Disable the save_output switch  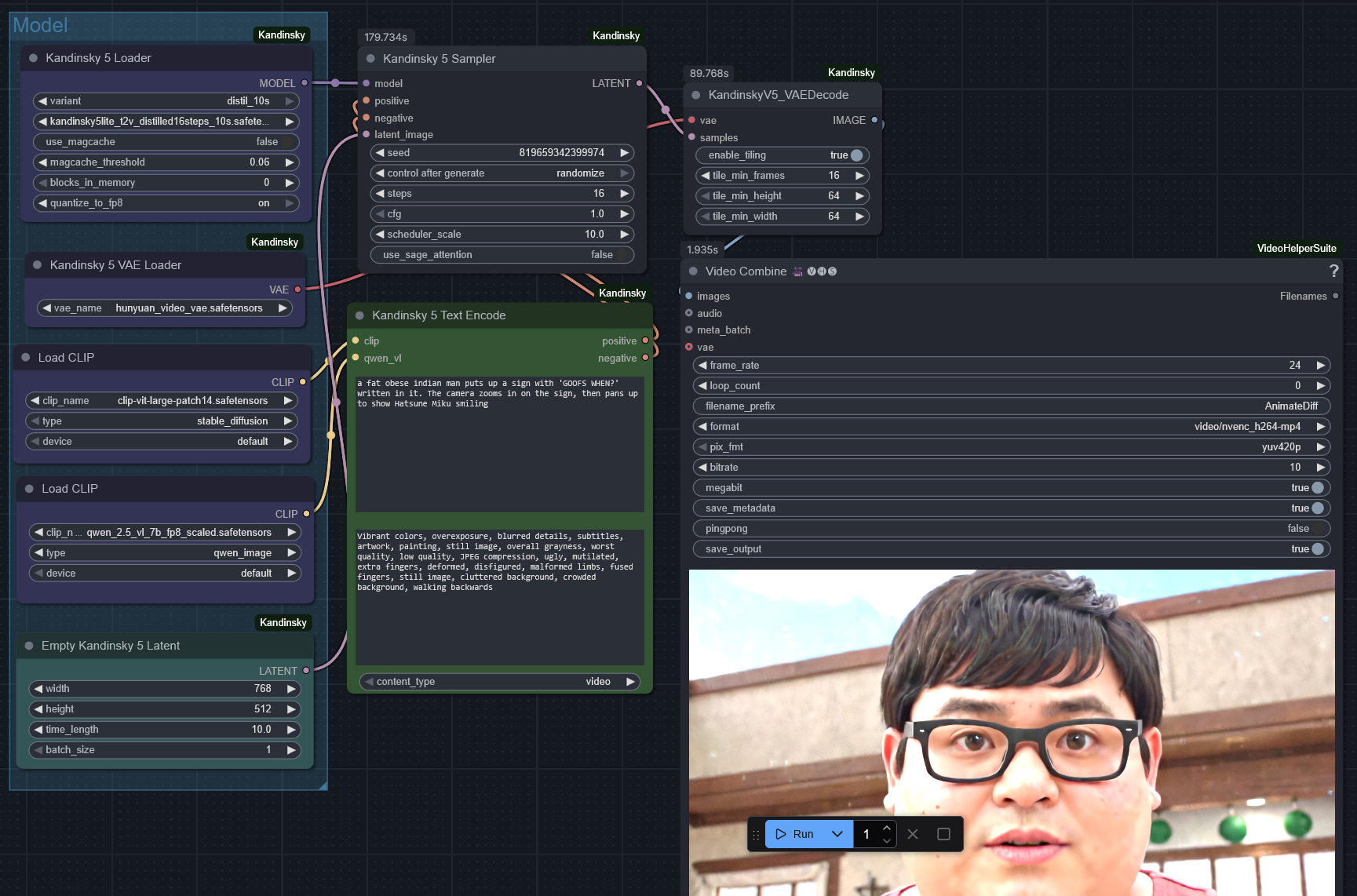[1012, 549]
